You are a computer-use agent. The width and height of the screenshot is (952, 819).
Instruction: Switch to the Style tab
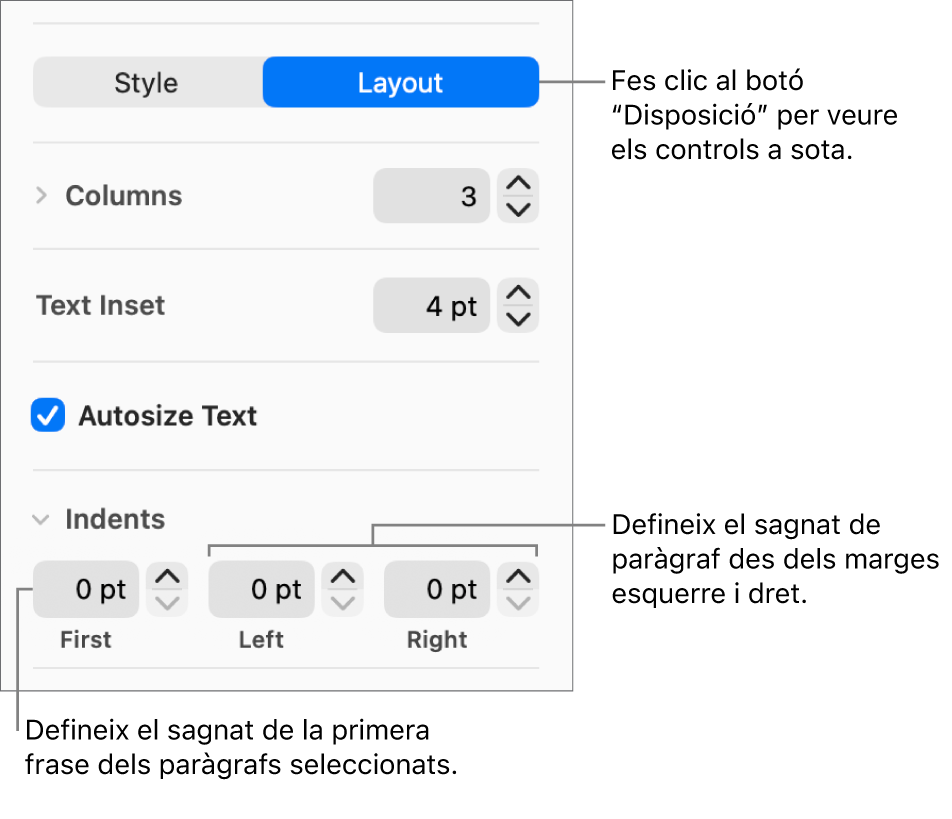[x=146, y=83]
